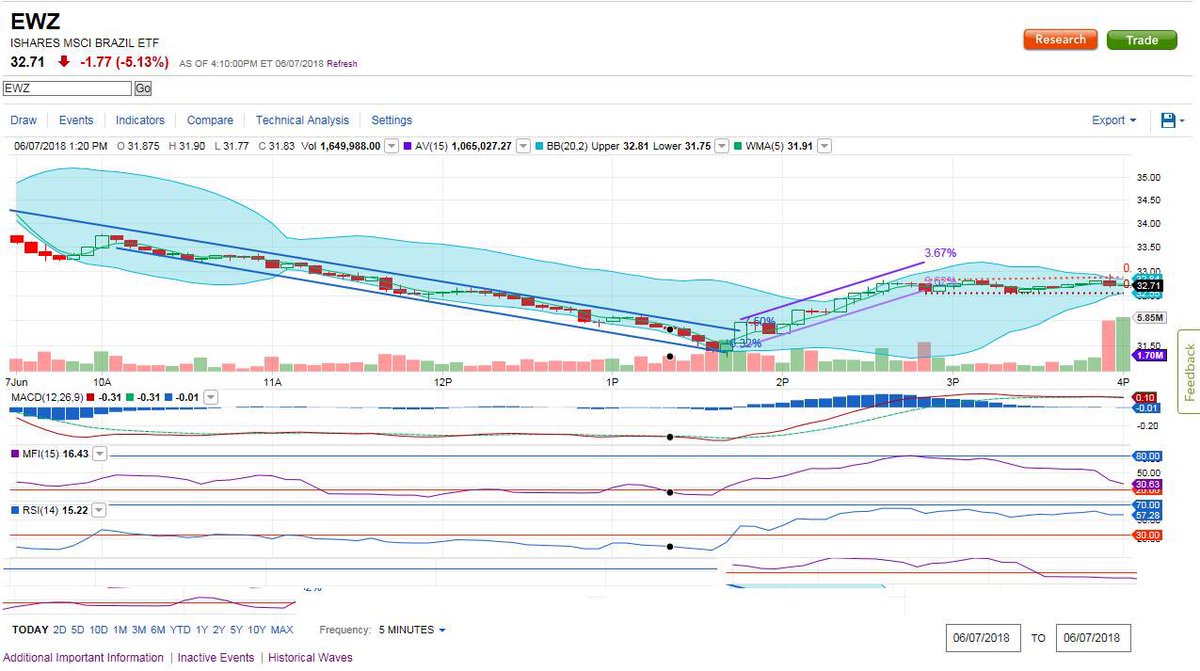Screen dimensions: 1200x671
Task: Click the red MACD color swatch
Action: point(90,398)
